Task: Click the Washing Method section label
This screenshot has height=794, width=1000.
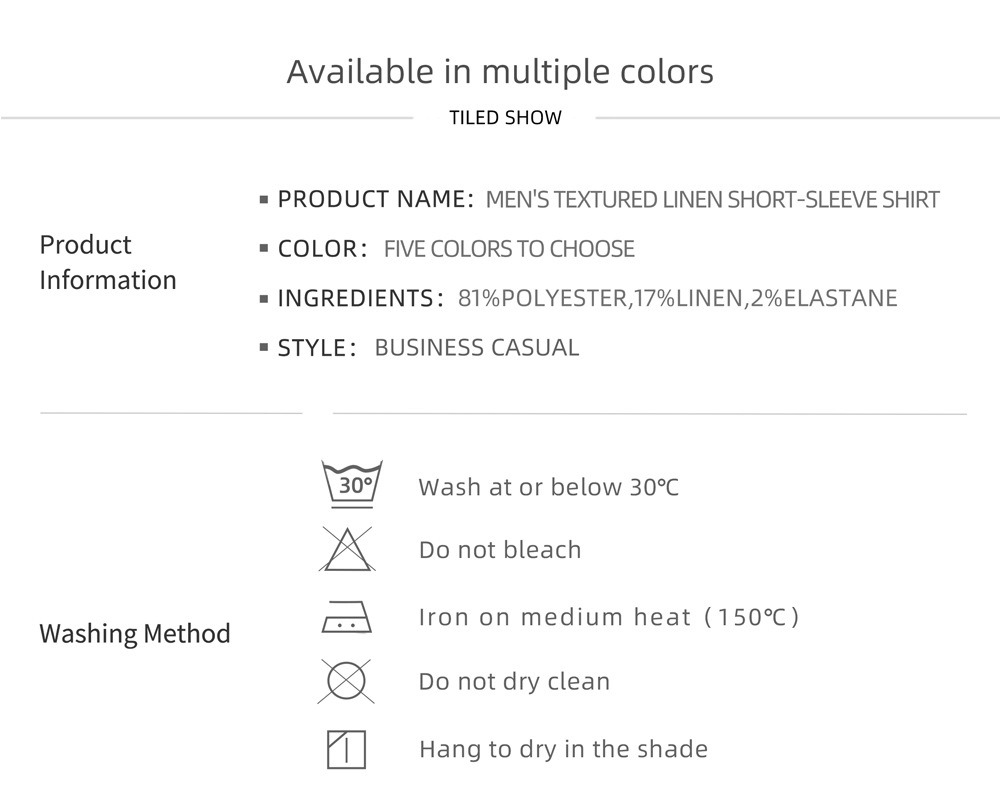Action: [135, 633]
